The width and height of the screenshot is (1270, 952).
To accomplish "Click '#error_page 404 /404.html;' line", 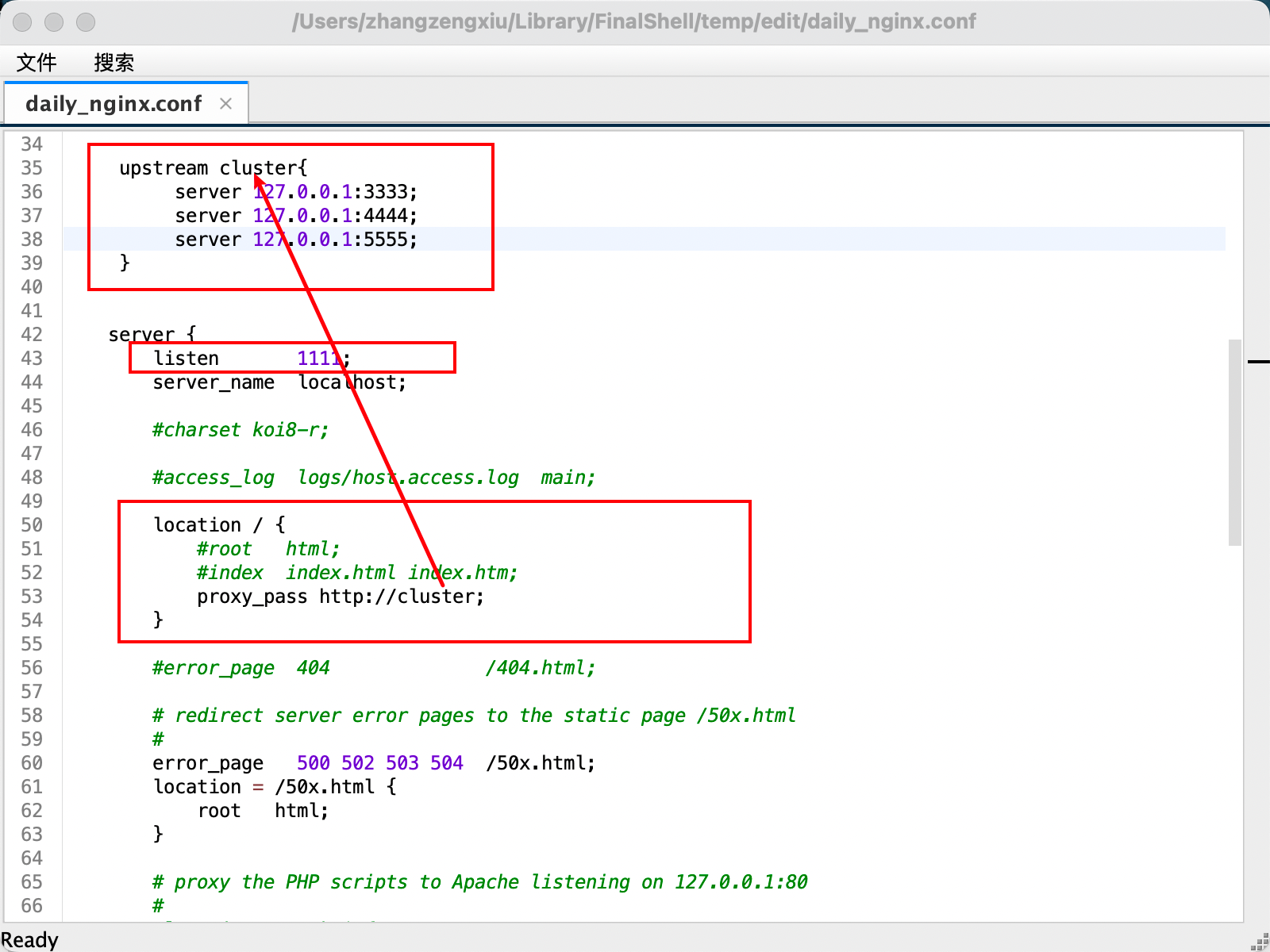I will coord(374,667).
